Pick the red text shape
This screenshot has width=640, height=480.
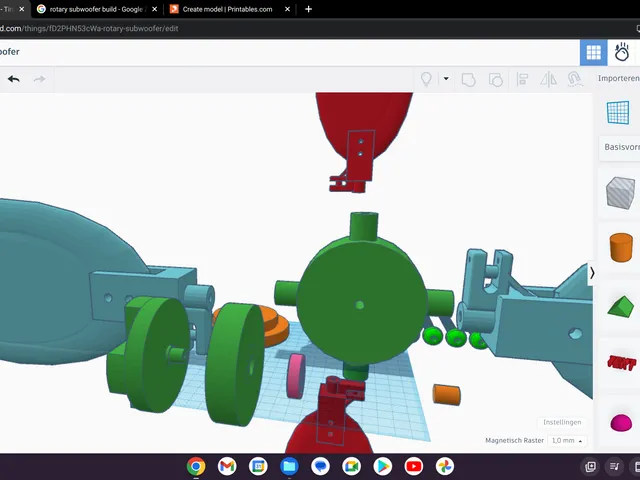622,362
